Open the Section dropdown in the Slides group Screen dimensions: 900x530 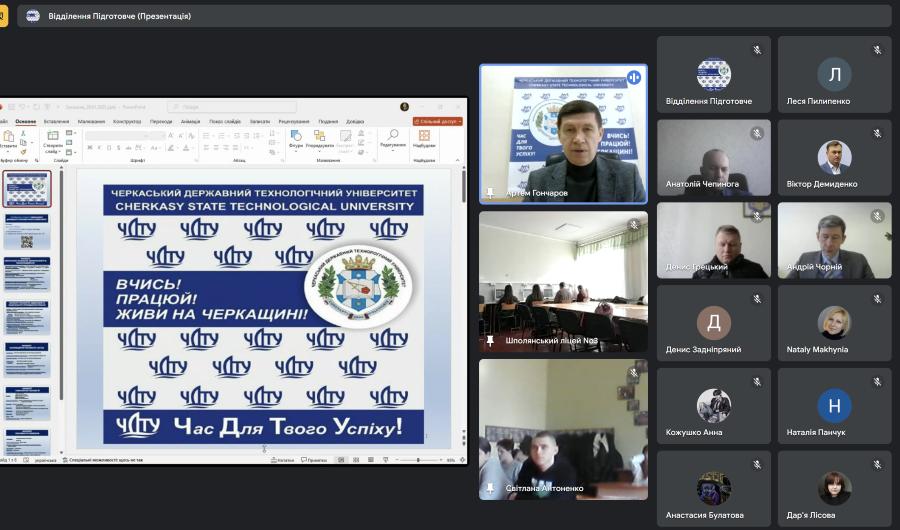tap(70, 152)
